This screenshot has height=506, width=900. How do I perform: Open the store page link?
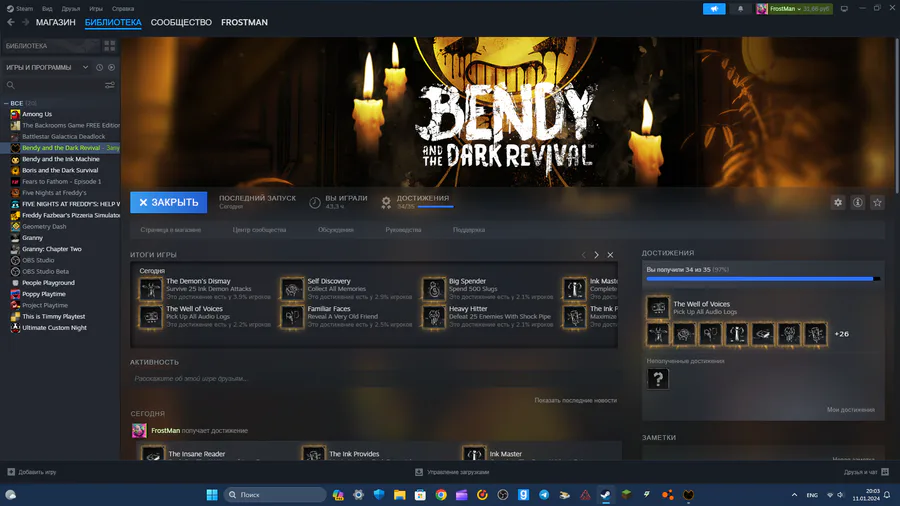[170, 229]
